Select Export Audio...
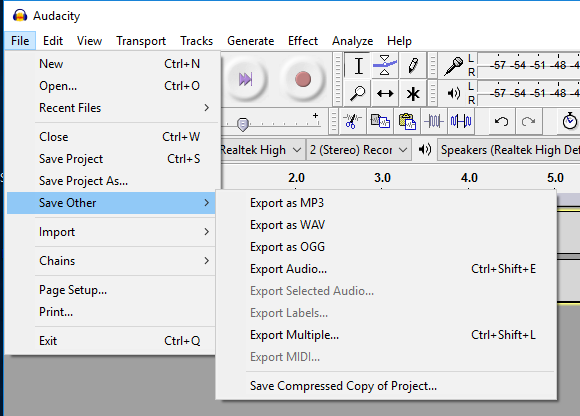This screenshot has width=580, height=416. coord(386,269)
